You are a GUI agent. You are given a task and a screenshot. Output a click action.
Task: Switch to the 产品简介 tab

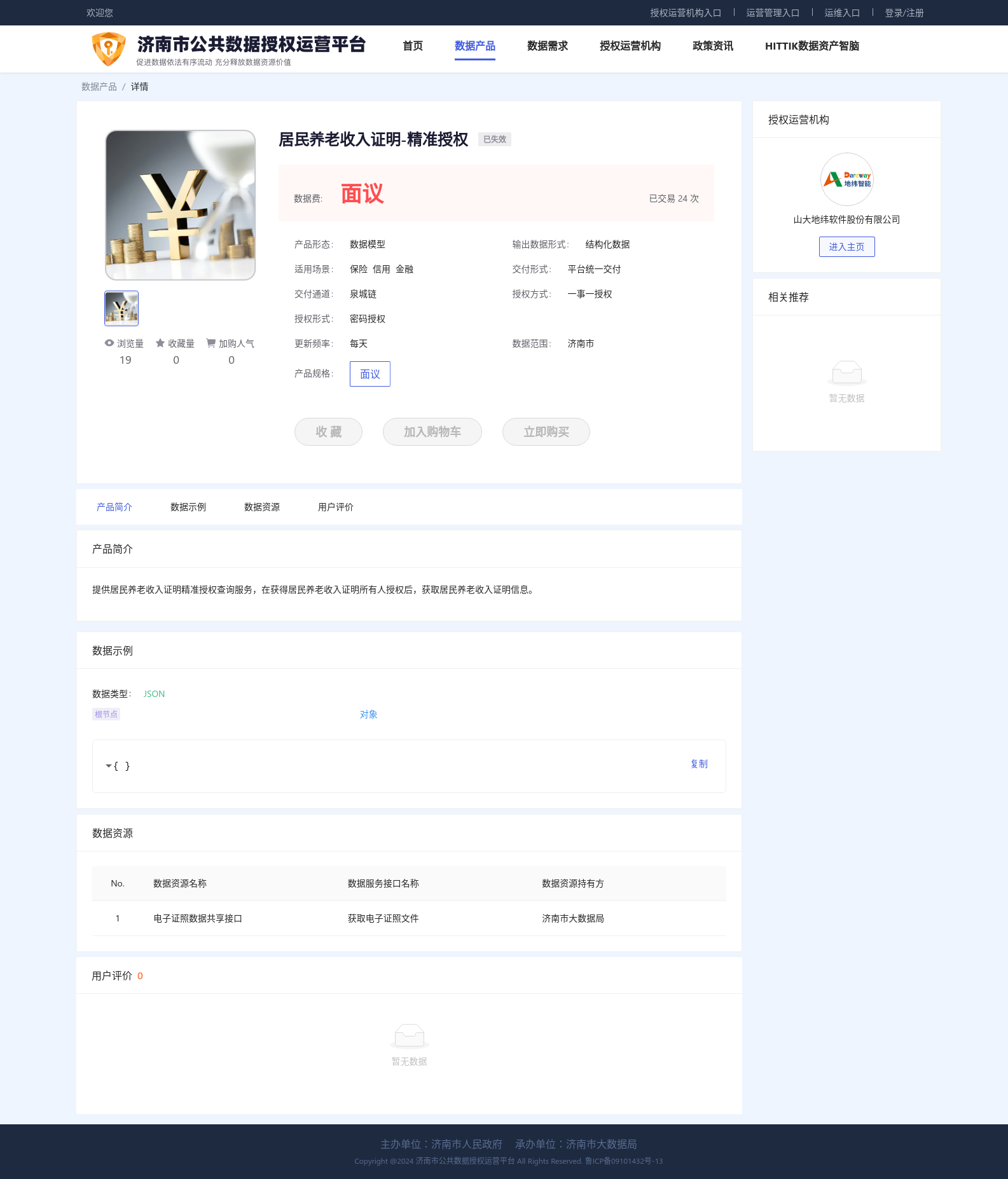(114, 507)
